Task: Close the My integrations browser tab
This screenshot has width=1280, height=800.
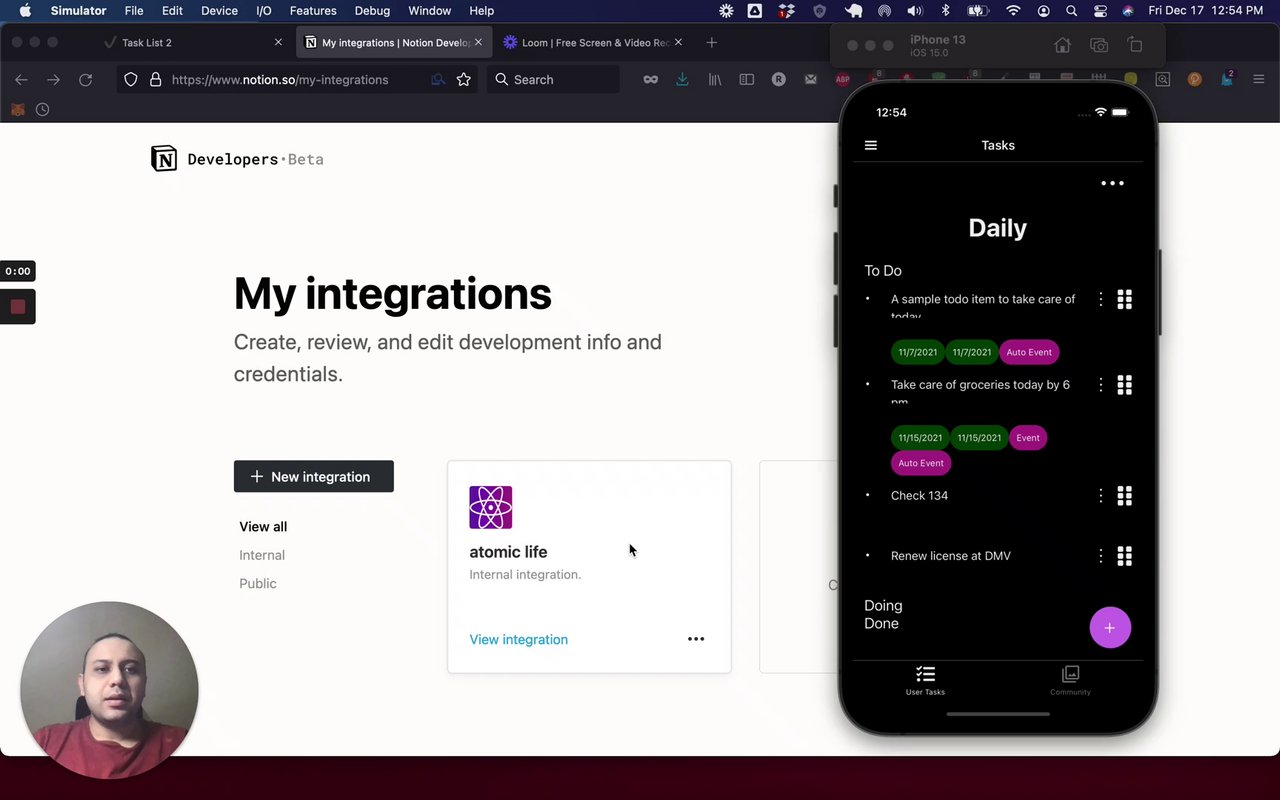Action: (478, 43)
